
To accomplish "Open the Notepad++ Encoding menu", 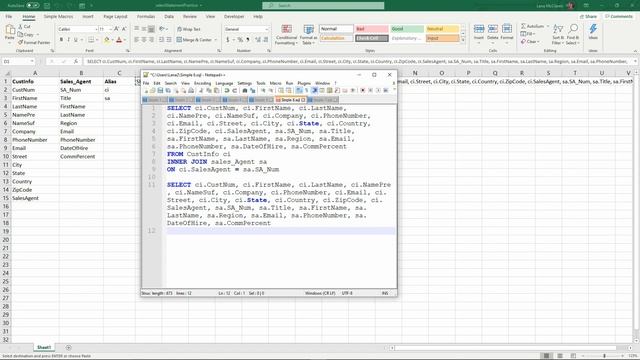I will coord(202,83).
